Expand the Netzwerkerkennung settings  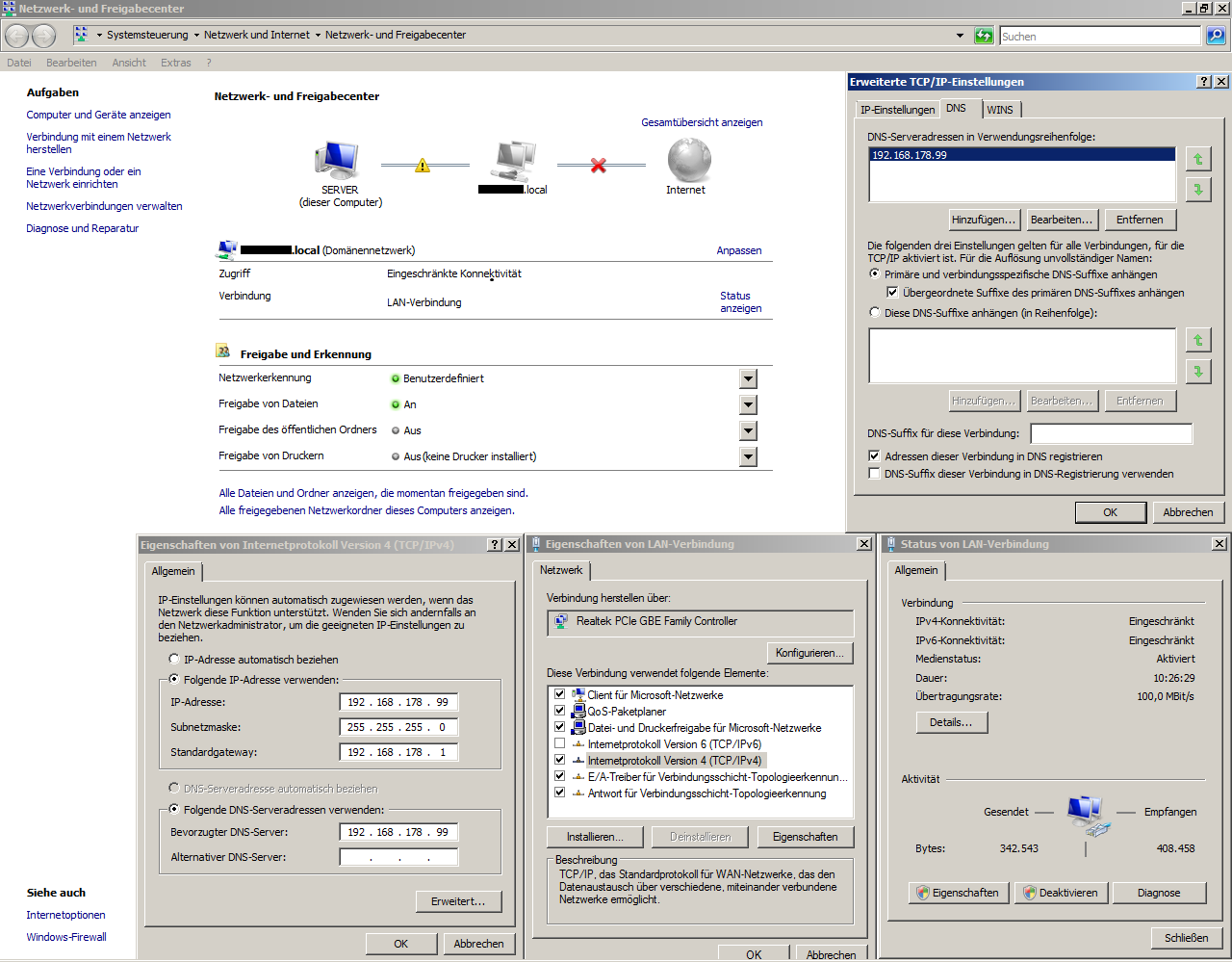[x=748, y=378]
